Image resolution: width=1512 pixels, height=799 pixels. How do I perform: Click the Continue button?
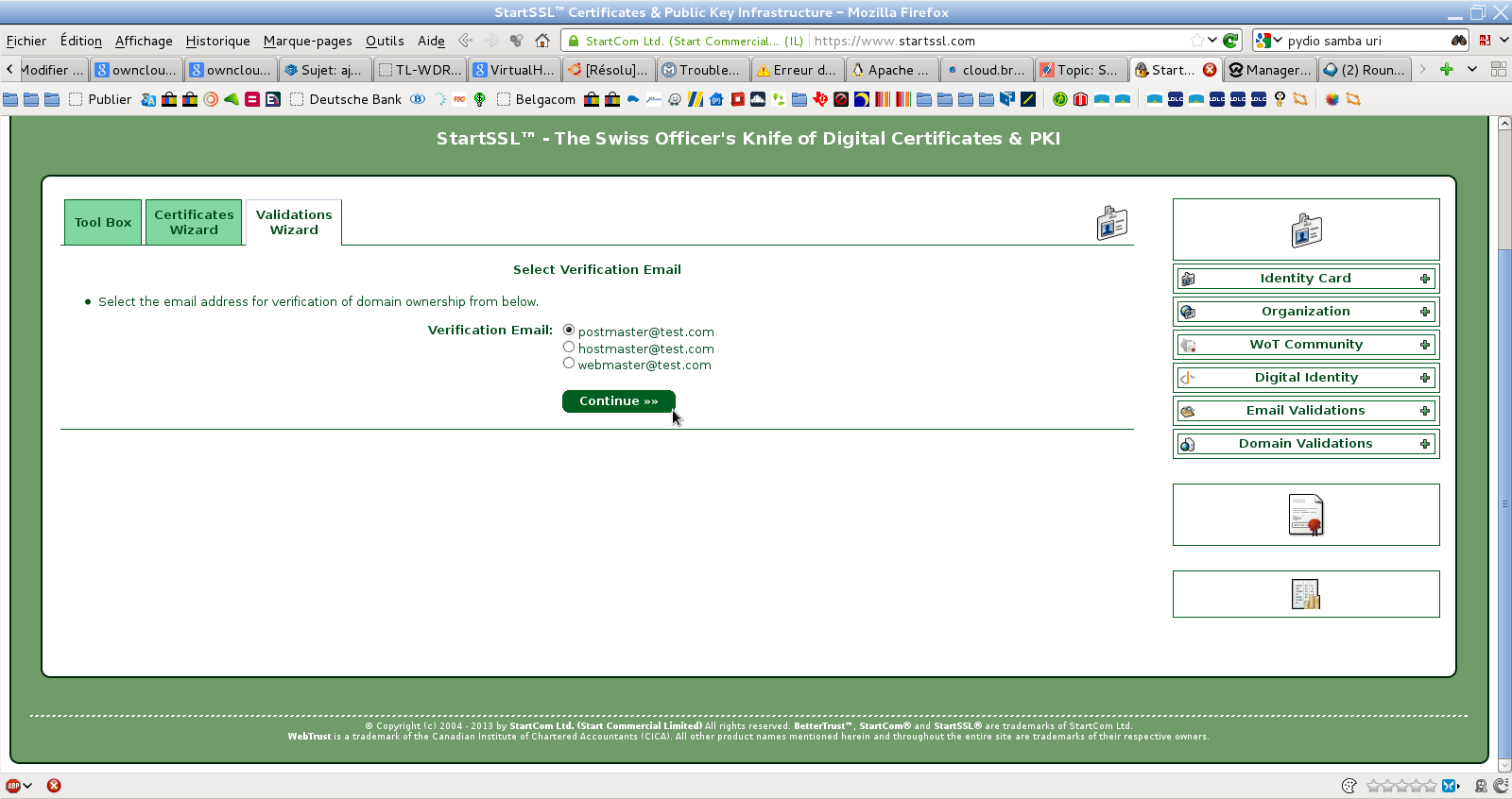[x=619, y=401]
